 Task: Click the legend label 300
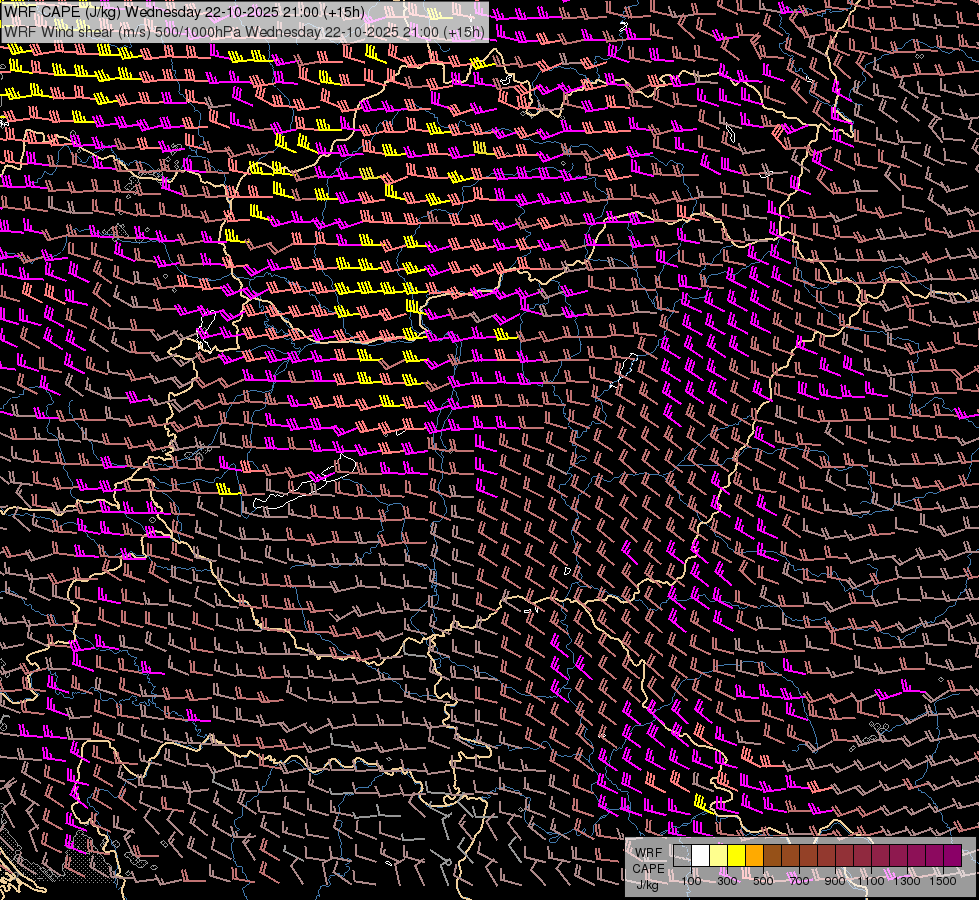pos(727,881)
